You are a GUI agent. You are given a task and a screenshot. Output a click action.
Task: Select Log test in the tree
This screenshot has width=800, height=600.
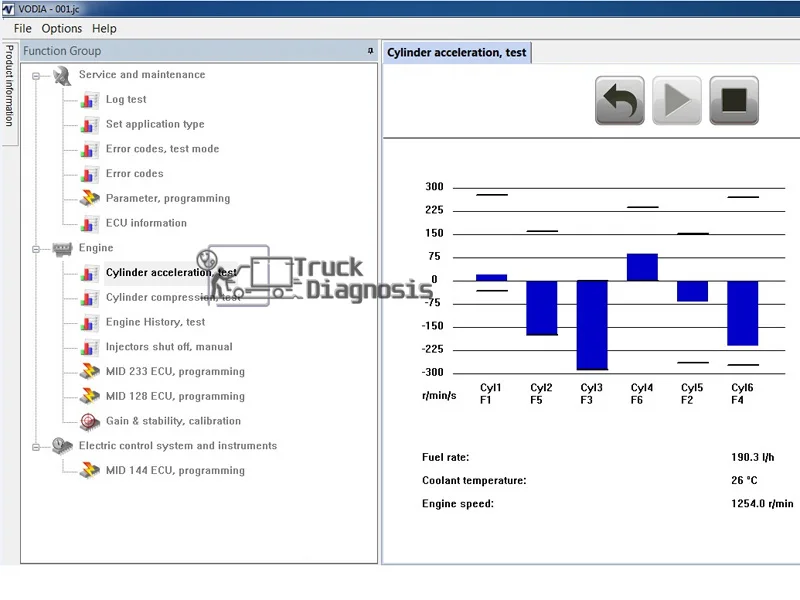click(126, 99)
